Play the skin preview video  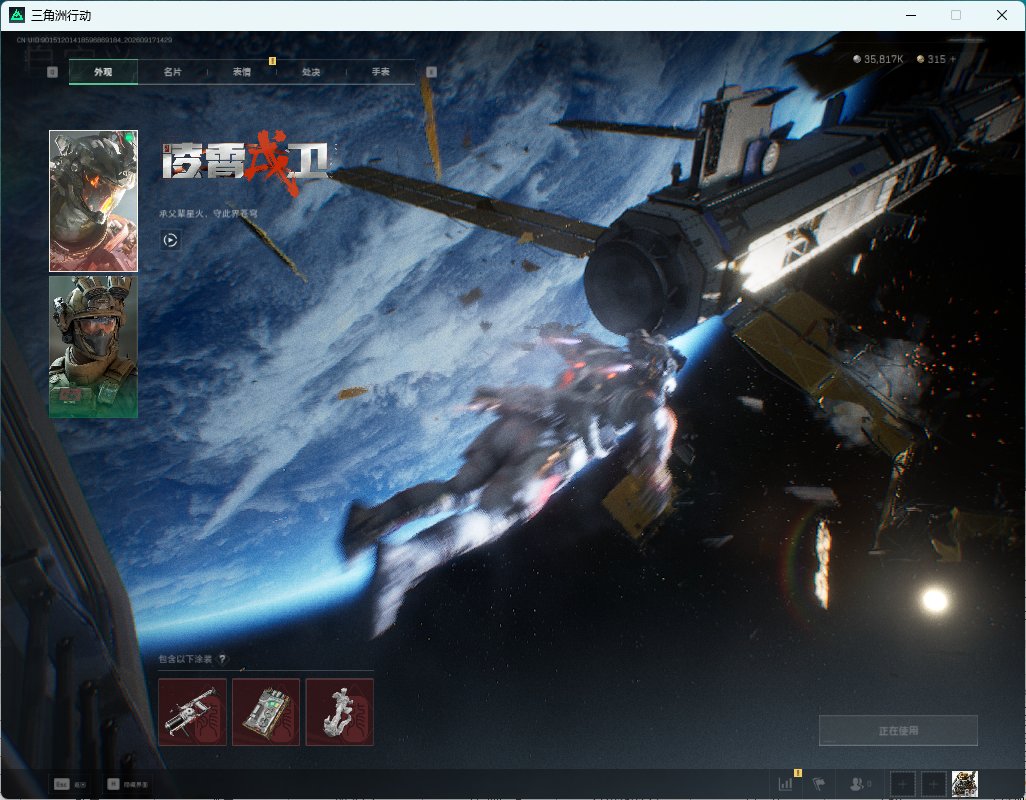(x=170, y=240)
